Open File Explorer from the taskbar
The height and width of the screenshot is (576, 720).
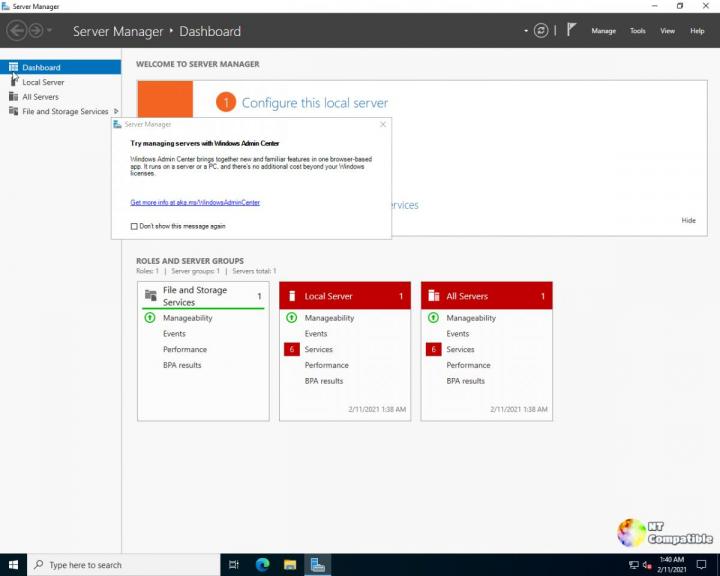[x=290, y=565]
